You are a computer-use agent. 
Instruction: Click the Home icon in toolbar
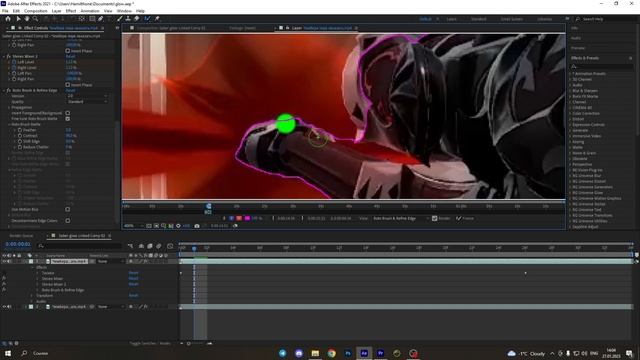point(8,19)
